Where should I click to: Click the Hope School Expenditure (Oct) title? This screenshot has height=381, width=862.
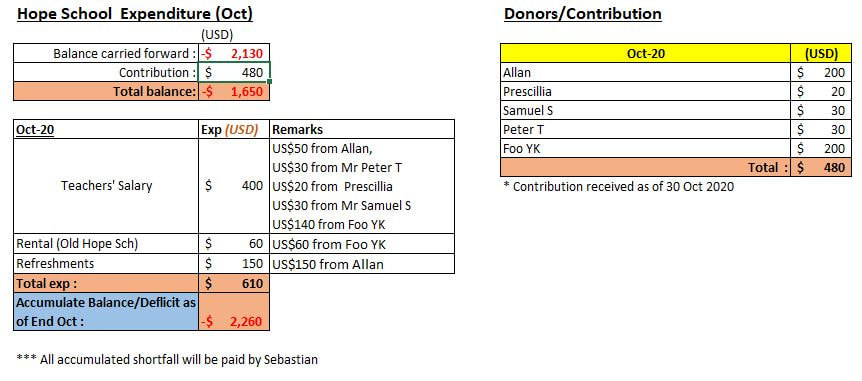(135, 14)
